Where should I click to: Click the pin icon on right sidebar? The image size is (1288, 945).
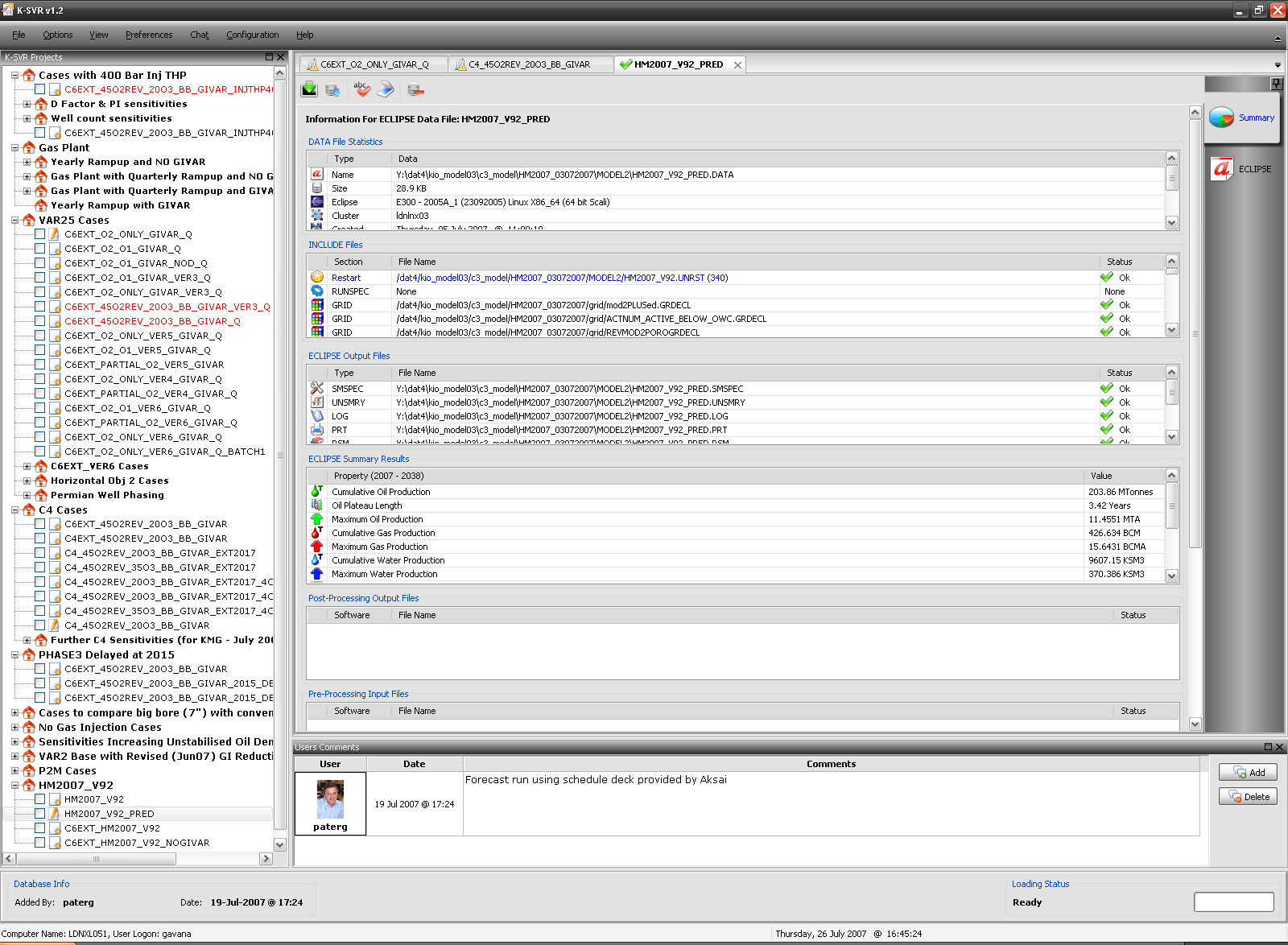(x=1276, y=84)
